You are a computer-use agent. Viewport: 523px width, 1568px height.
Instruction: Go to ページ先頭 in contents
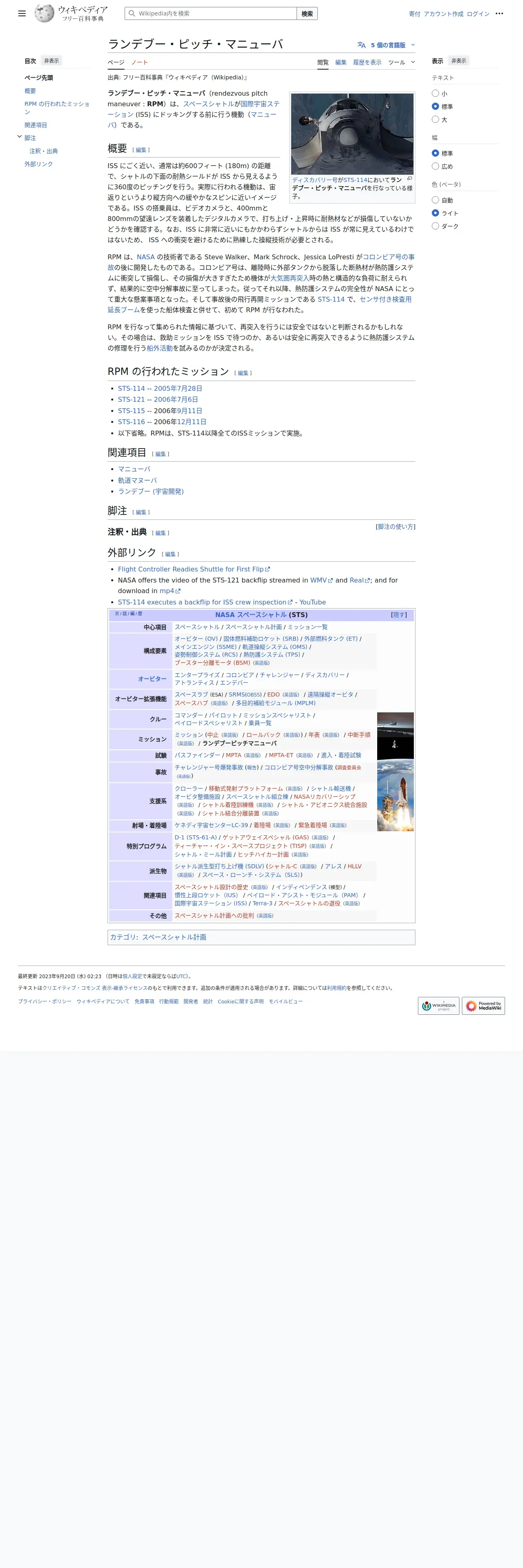38,78
